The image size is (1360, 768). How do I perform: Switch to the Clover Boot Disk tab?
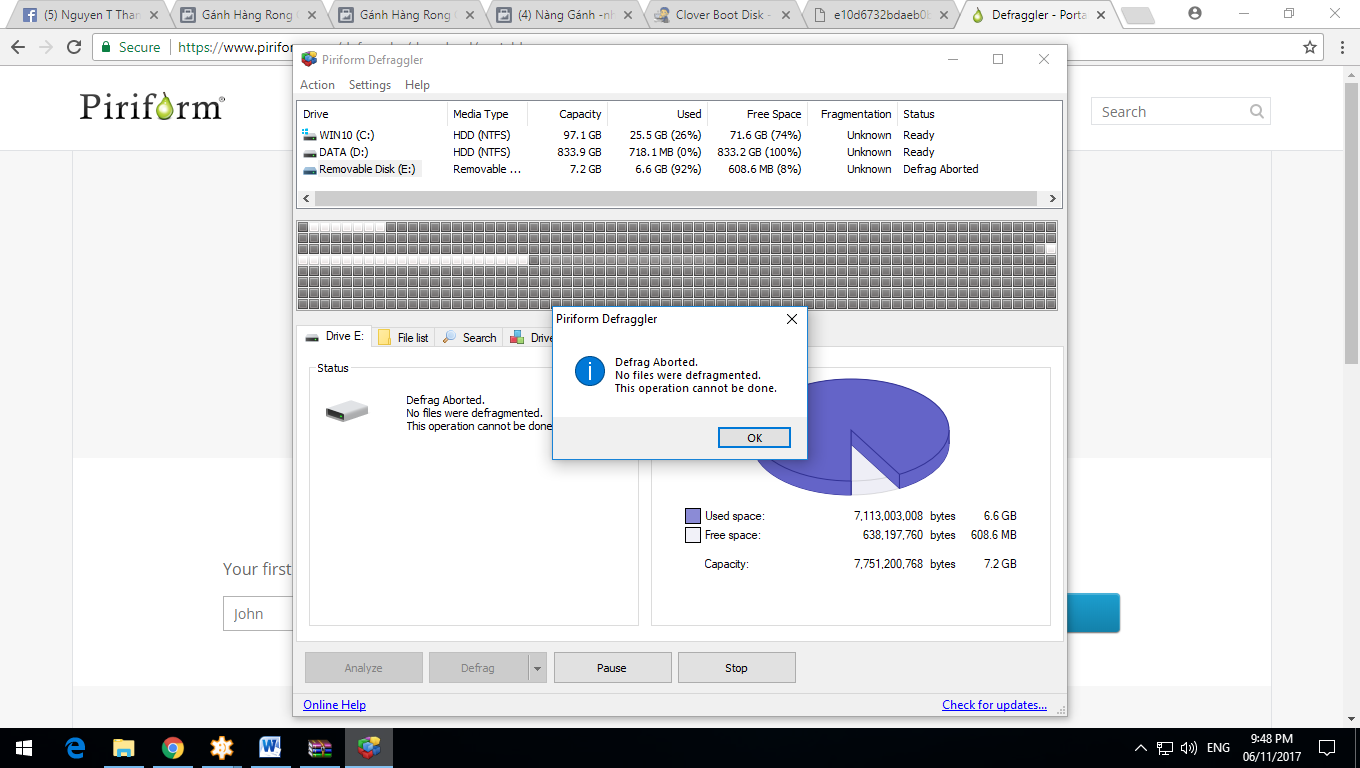pyautogui.click(x=725, y=15)
